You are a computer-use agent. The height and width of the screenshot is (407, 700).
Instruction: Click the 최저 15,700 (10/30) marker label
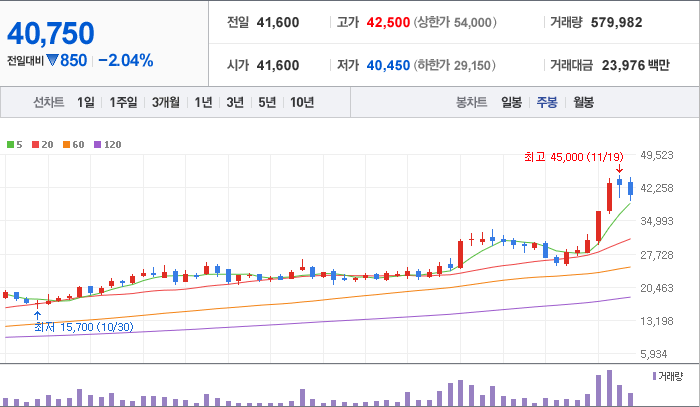click(84, 327)
